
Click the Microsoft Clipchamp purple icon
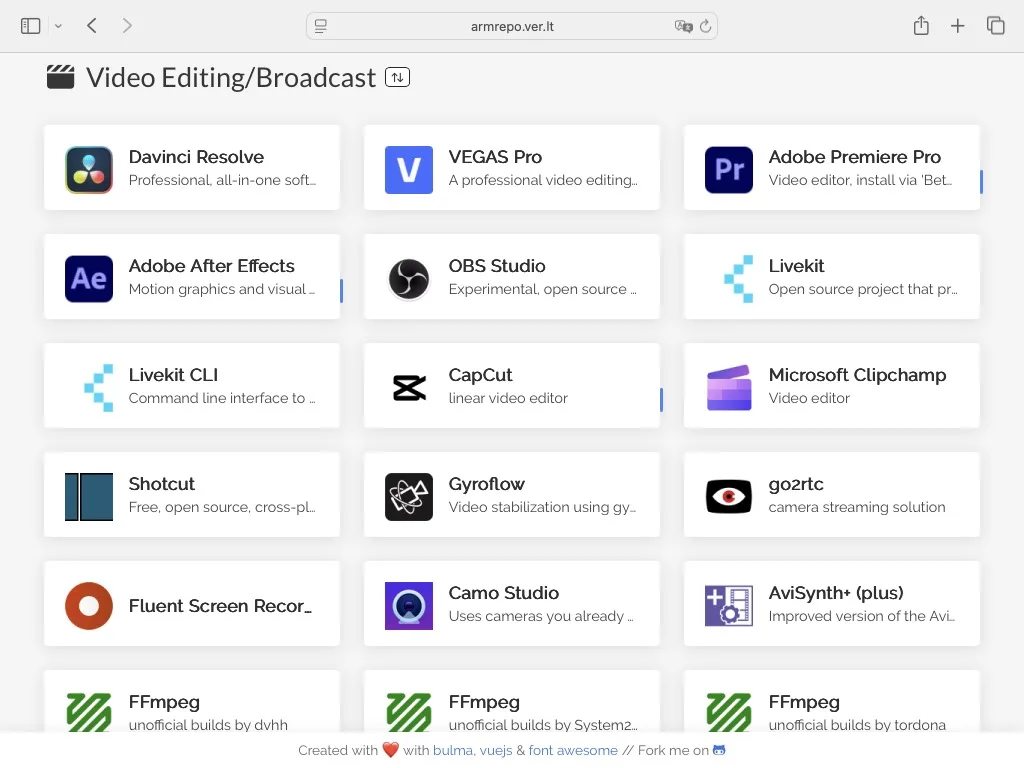[729, 388]
